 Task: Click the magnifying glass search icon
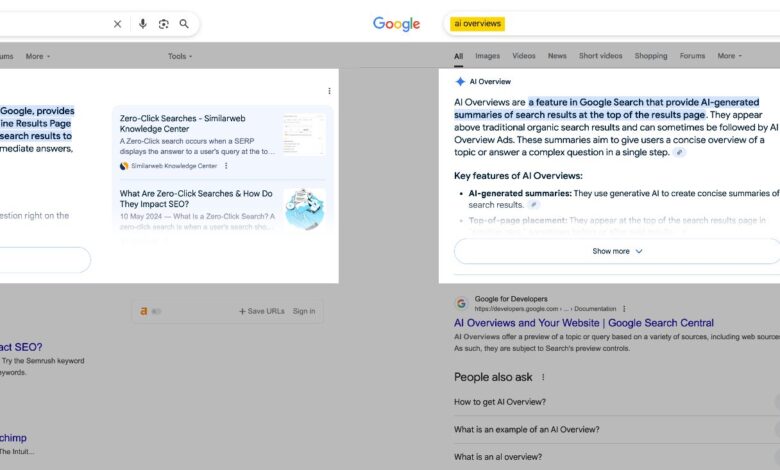pos(184,24)
